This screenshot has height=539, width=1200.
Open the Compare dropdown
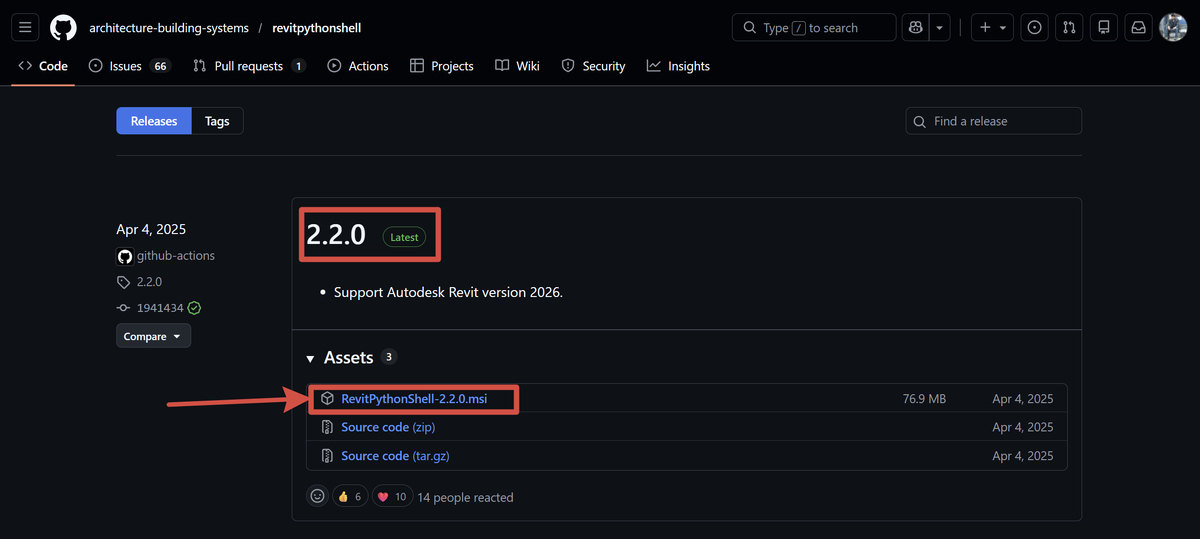pyautogui.click(x=153, y=336)
